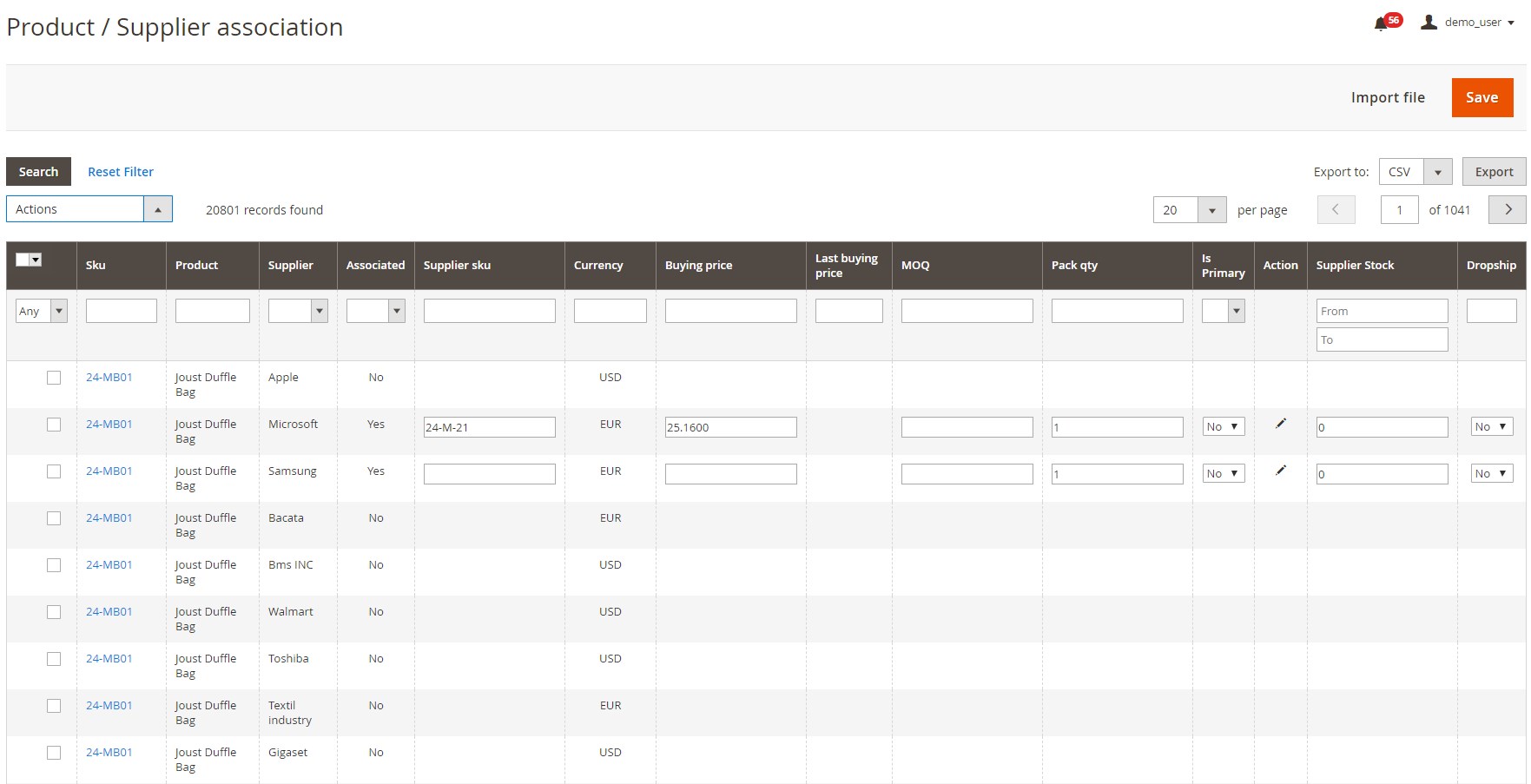This screenshot has height=784, width=1531.
Task: Open the per page count dropdown
Action: tap(1190, 209)
